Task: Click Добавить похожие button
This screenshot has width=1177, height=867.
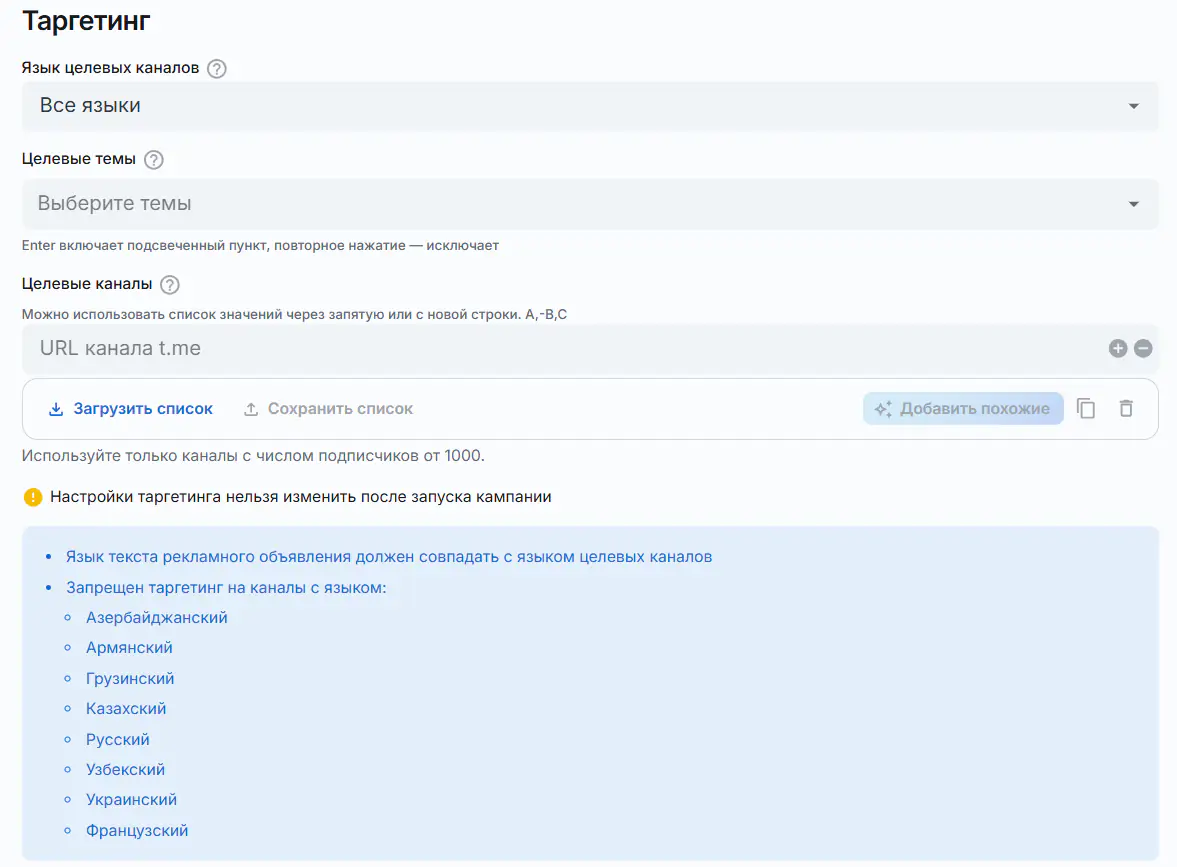Action: 963,408
